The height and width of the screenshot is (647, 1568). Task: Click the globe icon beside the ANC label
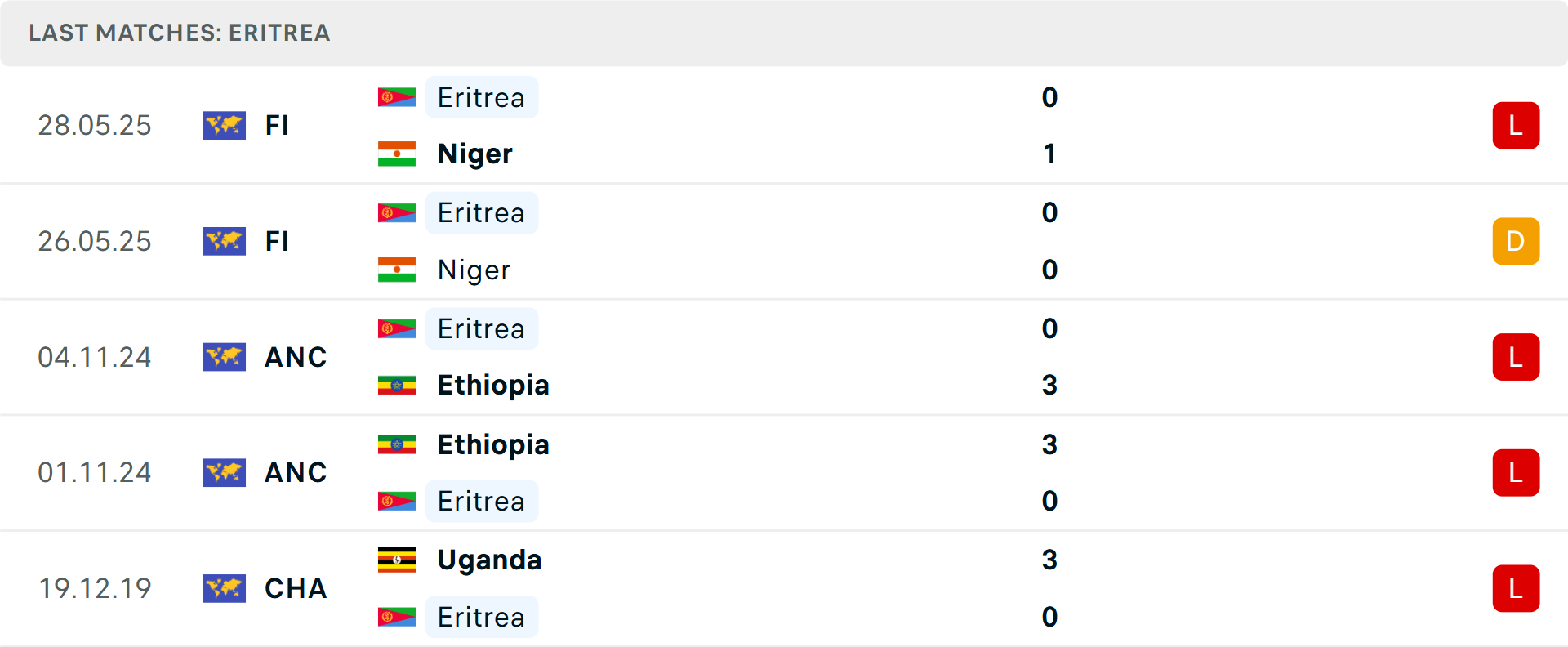[225, 357]
